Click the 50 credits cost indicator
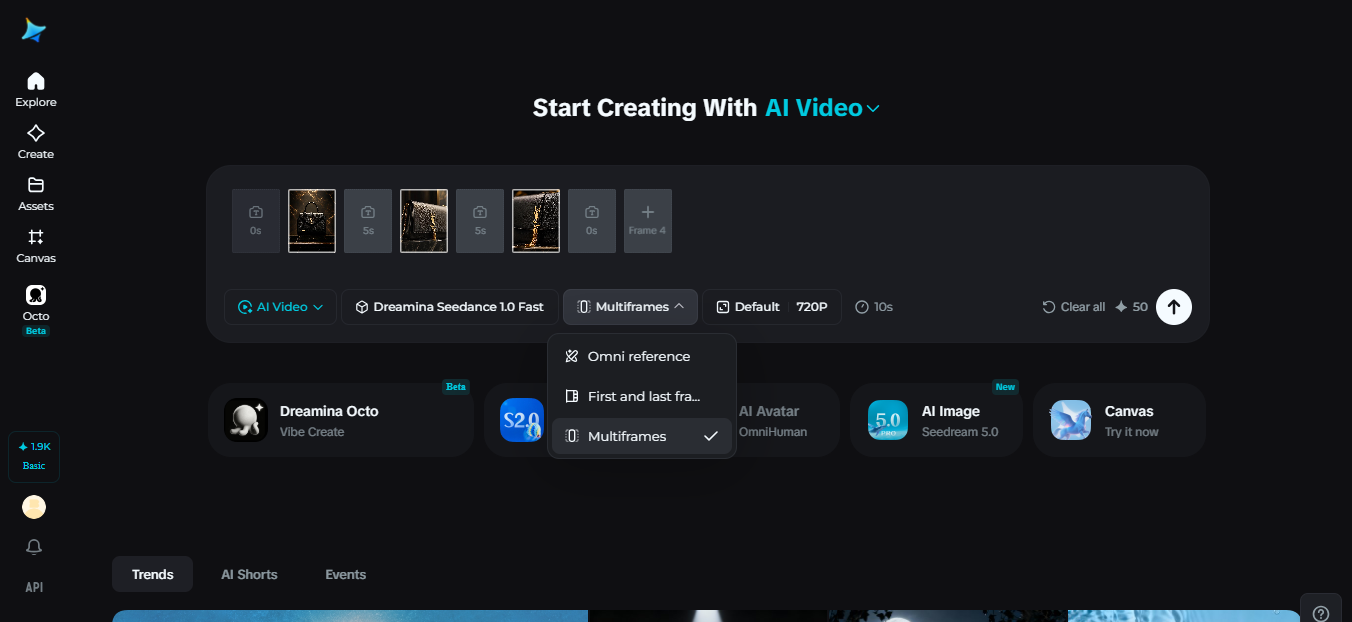Screen dimensions: 1352x622 (1132, 307)
